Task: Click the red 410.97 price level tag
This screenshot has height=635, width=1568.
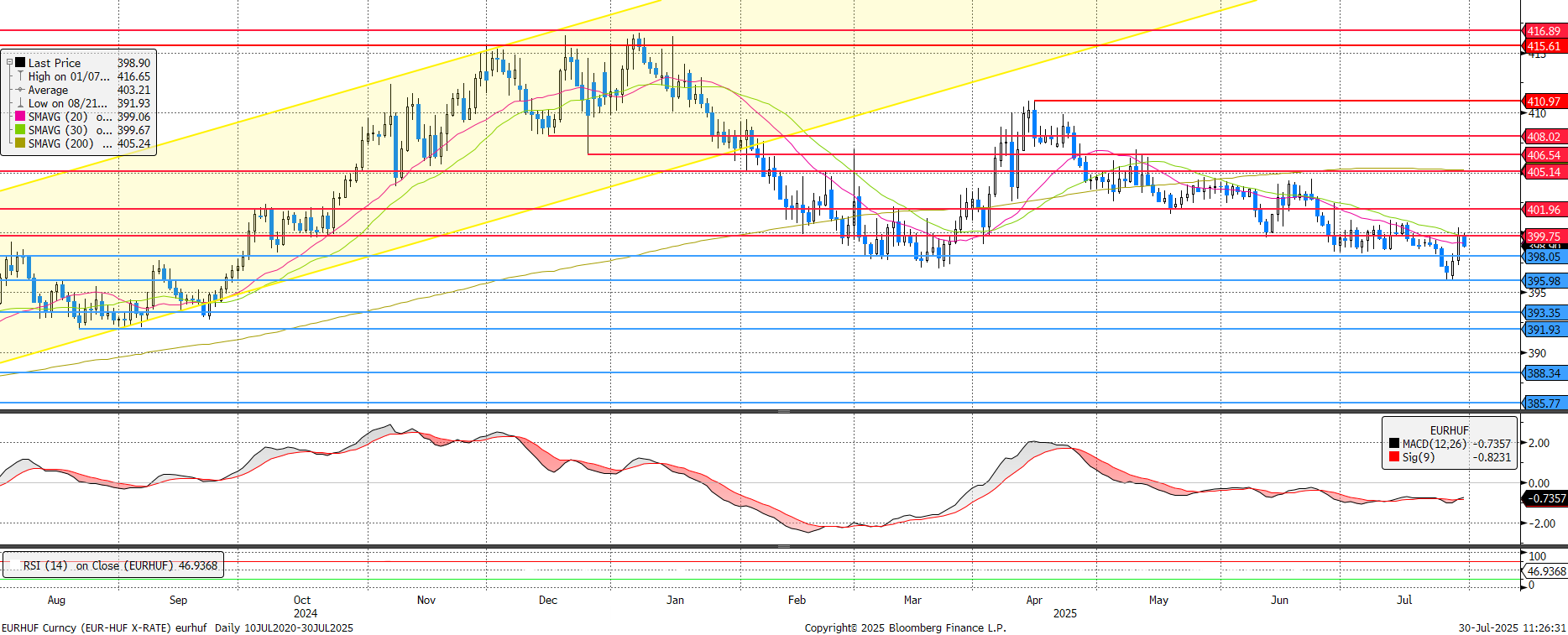Action: point(1543,101)
